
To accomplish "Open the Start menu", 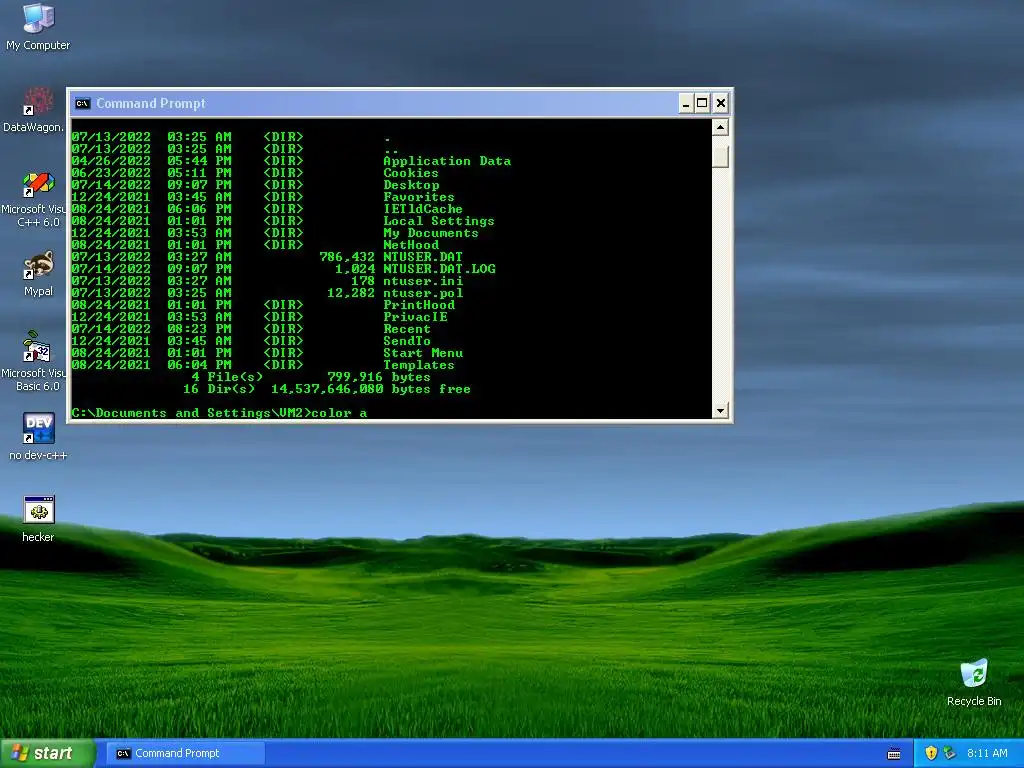I will tap(47, 753).
